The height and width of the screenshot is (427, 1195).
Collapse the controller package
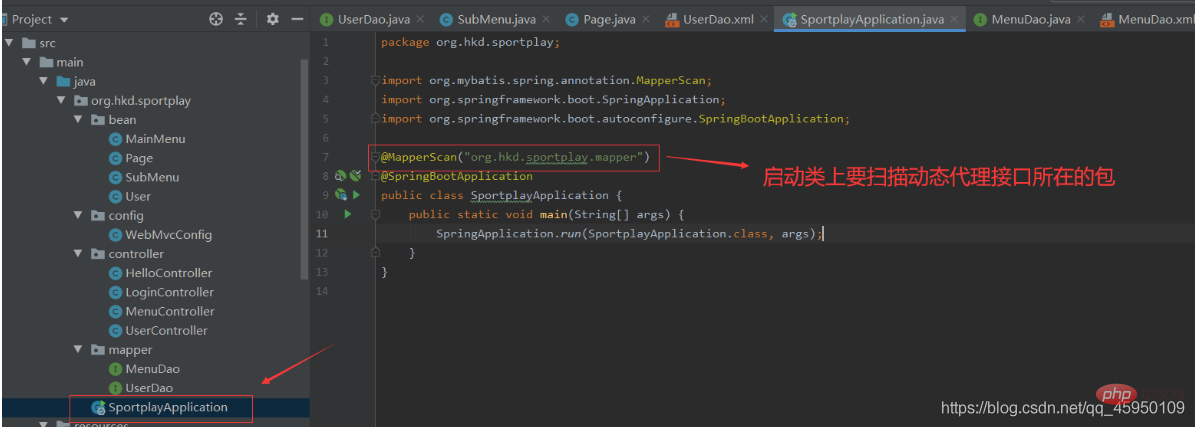pyautogui.click(x=78, y=254)
